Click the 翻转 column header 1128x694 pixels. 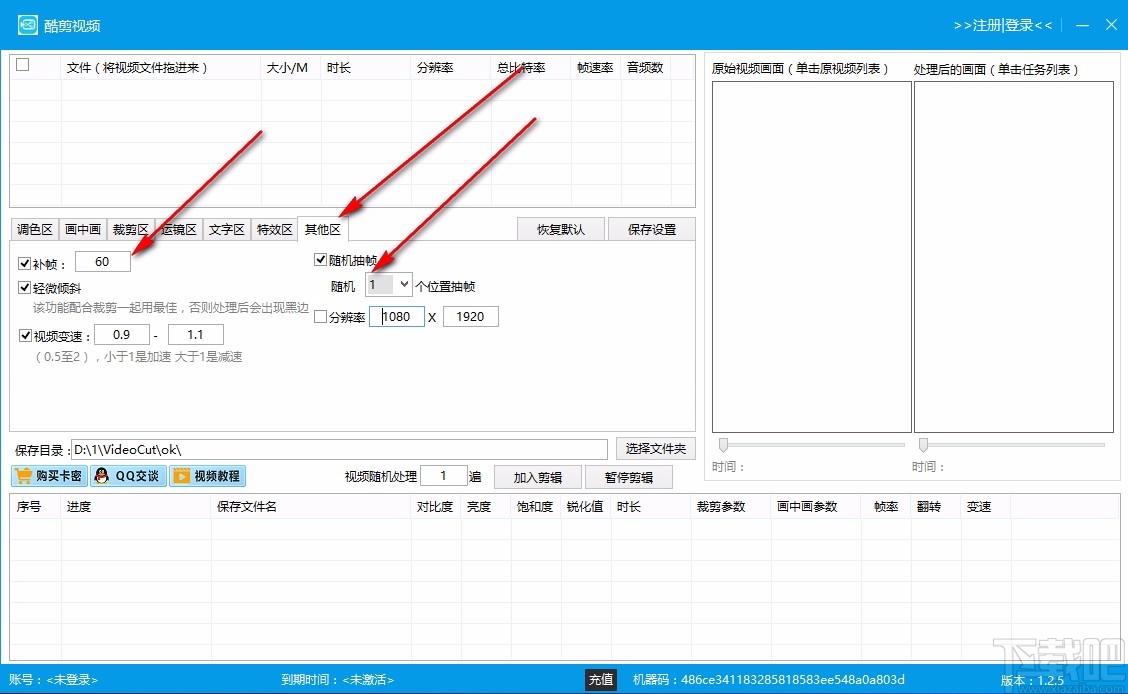point(935,506)
